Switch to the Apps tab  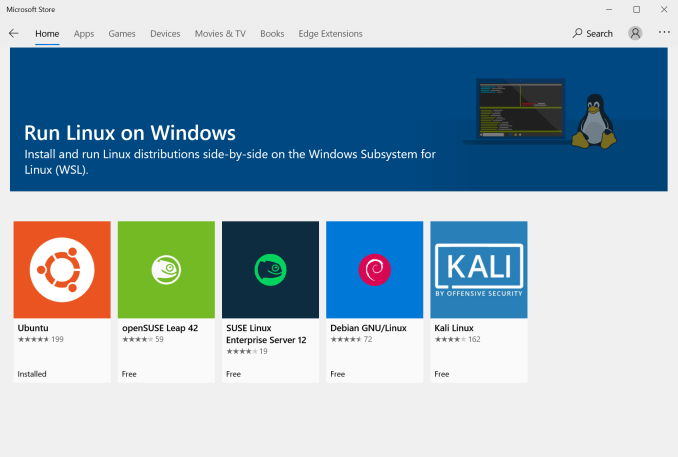click(84, 34)
